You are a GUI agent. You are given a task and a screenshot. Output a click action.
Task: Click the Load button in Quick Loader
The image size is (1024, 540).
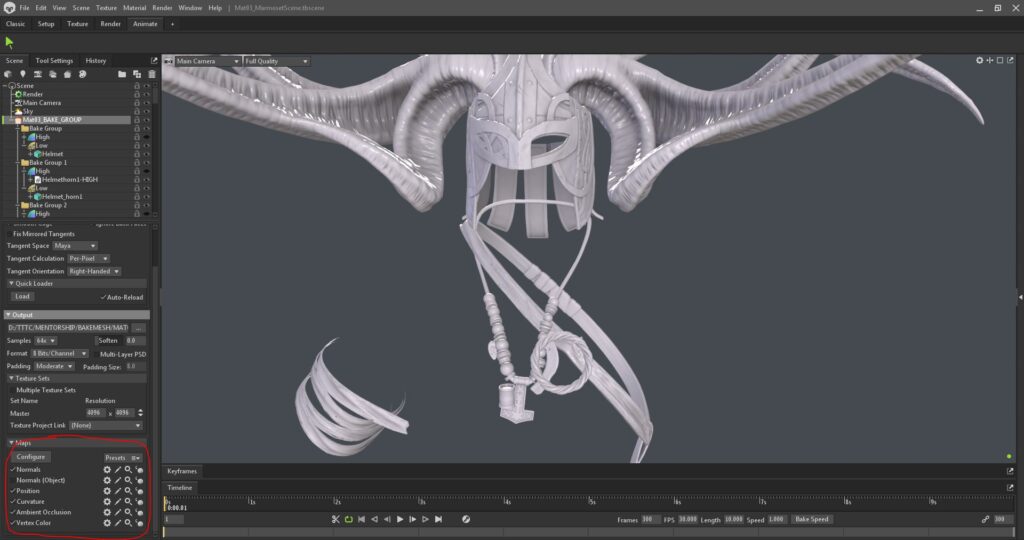tap(22, 296)
